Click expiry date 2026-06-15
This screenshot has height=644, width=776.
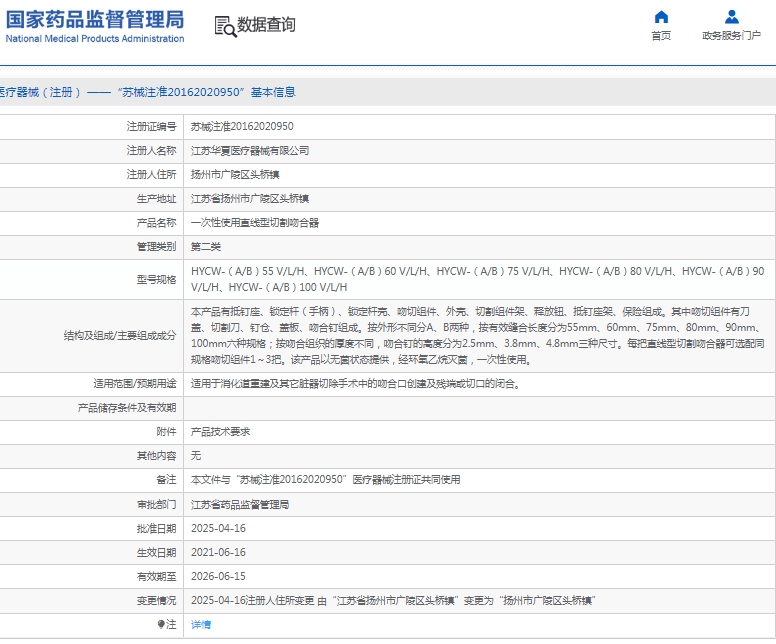[x=218, y=577]
